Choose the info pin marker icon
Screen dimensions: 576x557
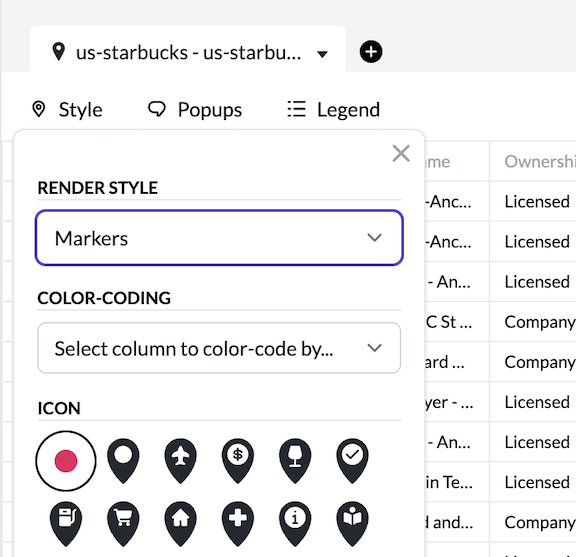(295, 524)
